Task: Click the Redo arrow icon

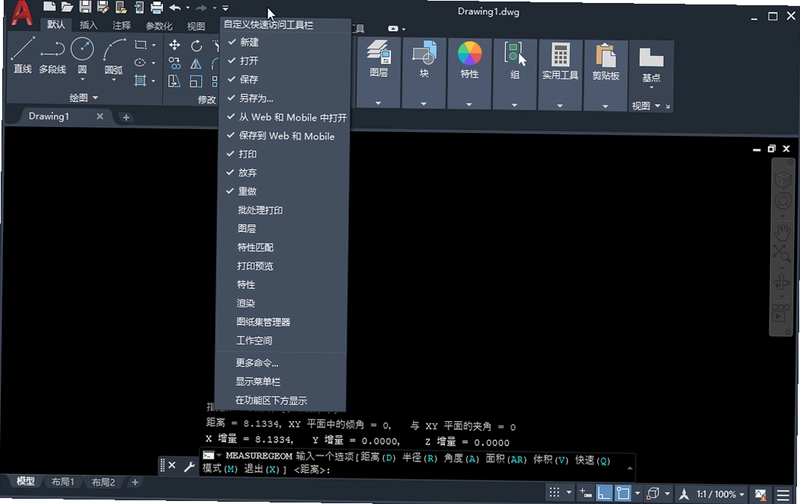Action: (x=202, y=8)
